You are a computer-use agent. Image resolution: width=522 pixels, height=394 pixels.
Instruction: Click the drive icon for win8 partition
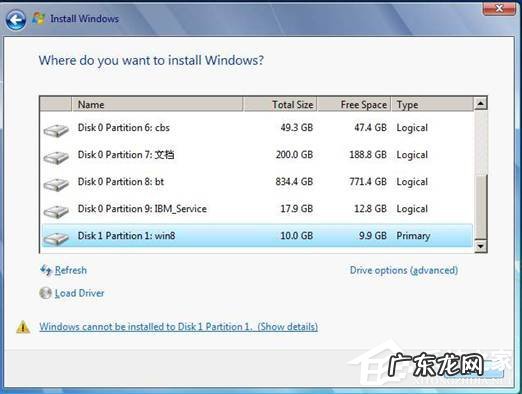tap(56, 238)
